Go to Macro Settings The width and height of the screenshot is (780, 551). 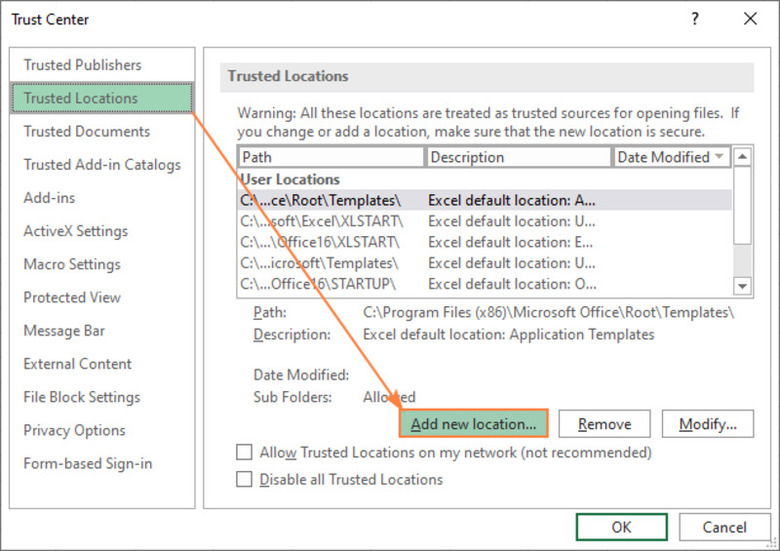click(x=72, y=265)
